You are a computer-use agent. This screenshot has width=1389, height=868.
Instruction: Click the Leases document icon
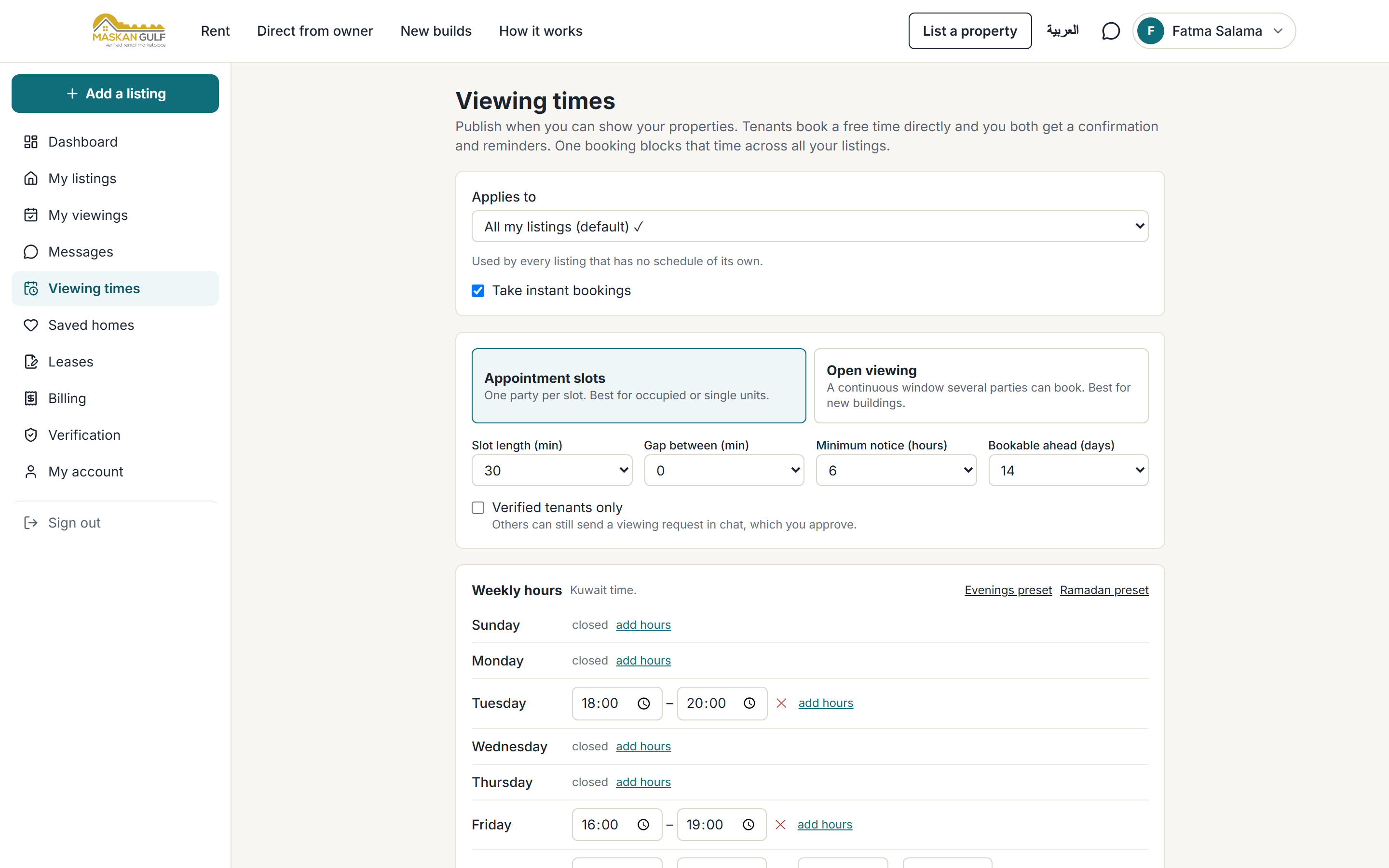[x=31, y=362]
